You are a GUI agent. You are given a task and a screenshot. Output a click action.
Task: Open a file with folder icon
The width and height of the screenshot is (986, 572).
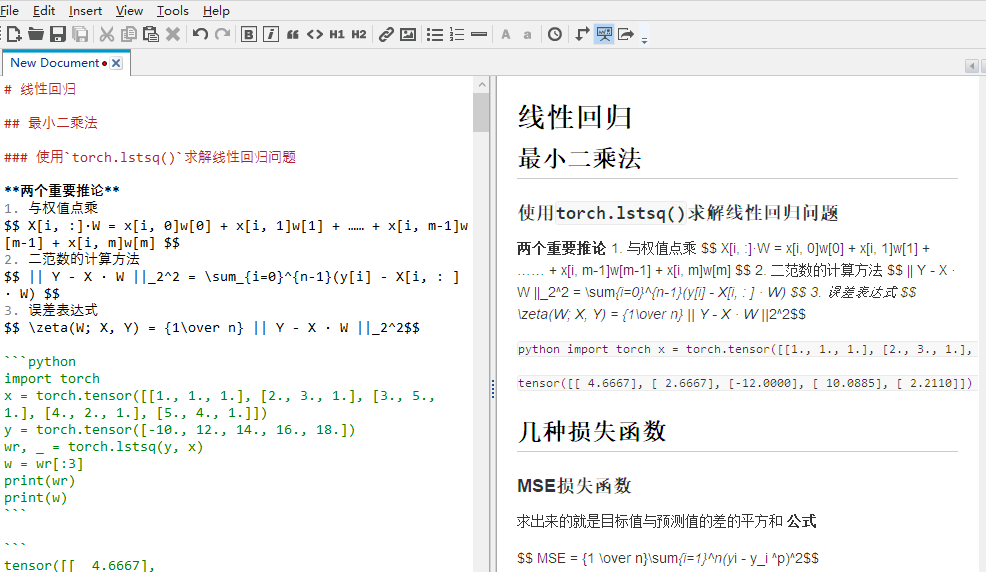click(x=36, y=34)
